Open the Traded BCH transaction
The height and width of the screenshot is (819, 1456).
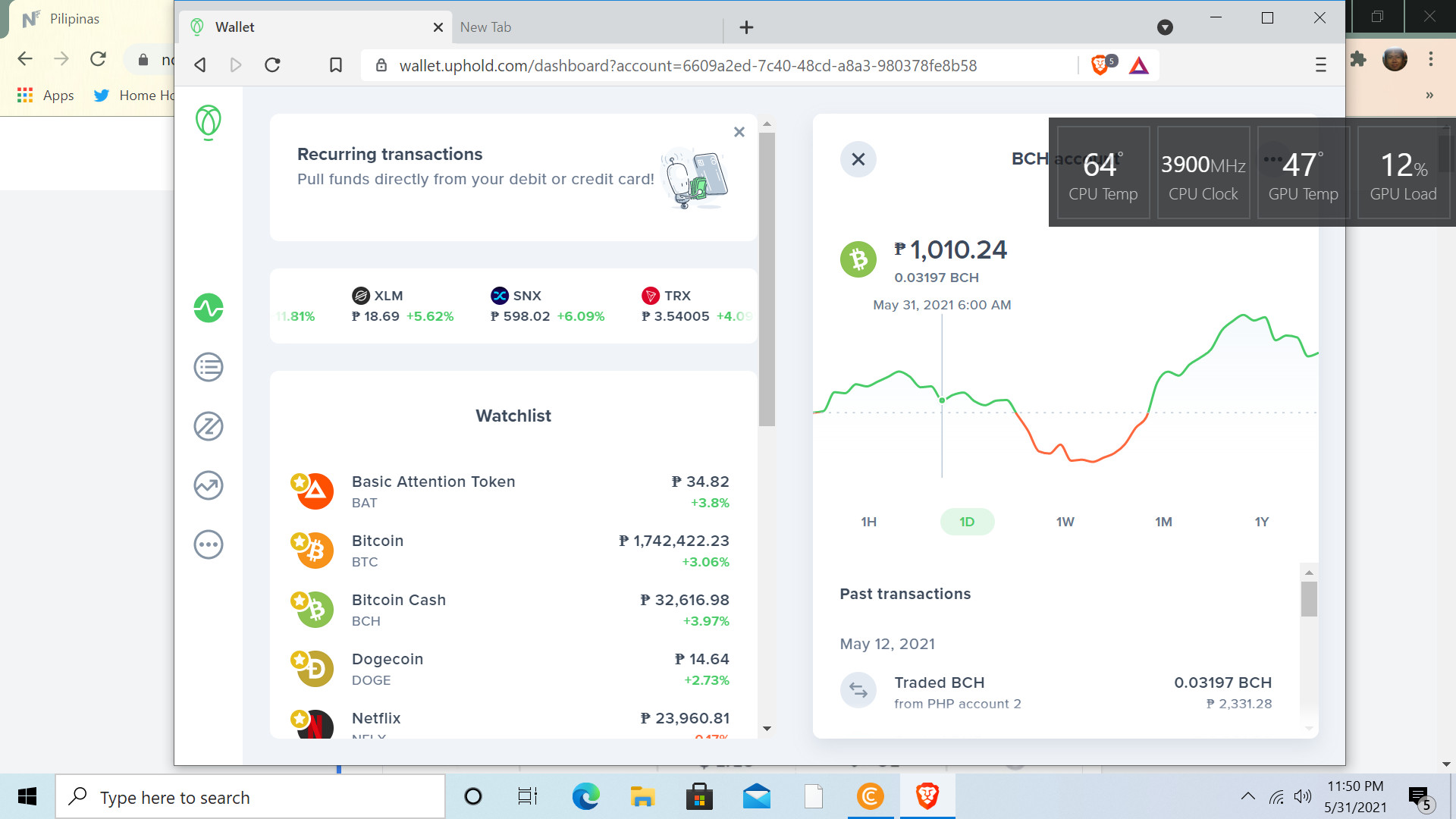coord(1056,692)
